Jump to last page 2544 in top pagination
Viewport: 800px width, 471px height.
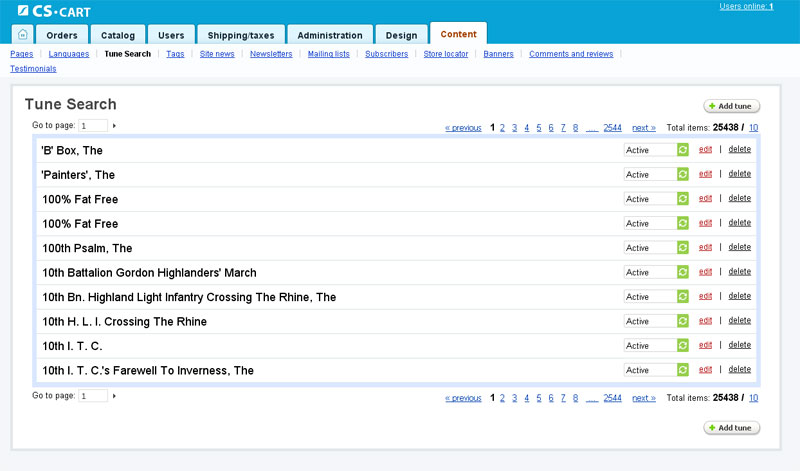click(612, 128)
